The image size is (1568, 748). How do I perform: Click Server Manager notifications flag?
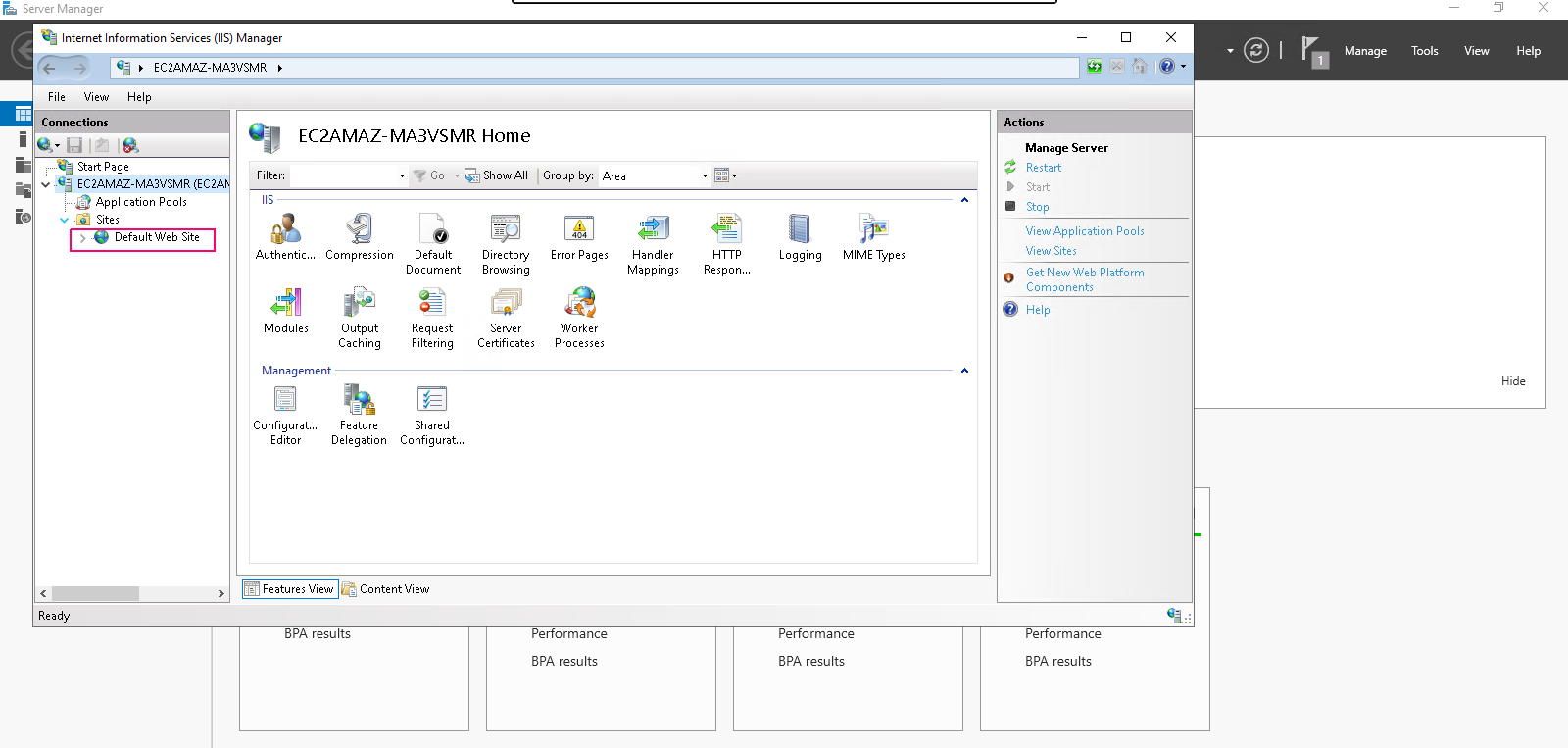tap(1314, 51)
